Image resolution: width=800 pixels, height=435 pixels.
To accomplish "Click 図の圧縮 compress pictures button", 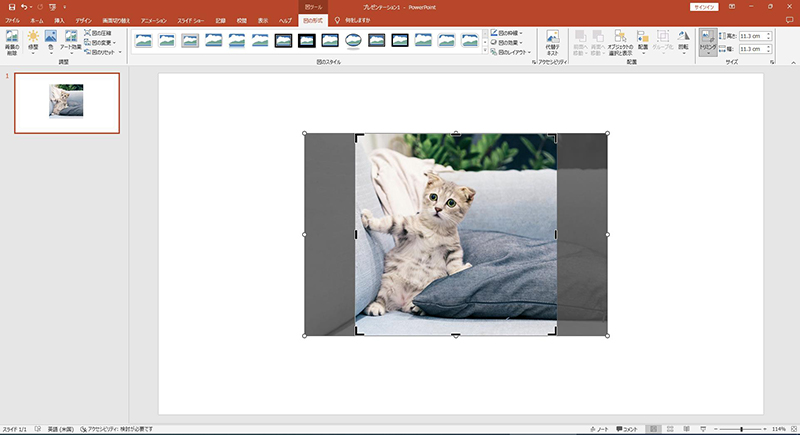I will pos(102,32).
